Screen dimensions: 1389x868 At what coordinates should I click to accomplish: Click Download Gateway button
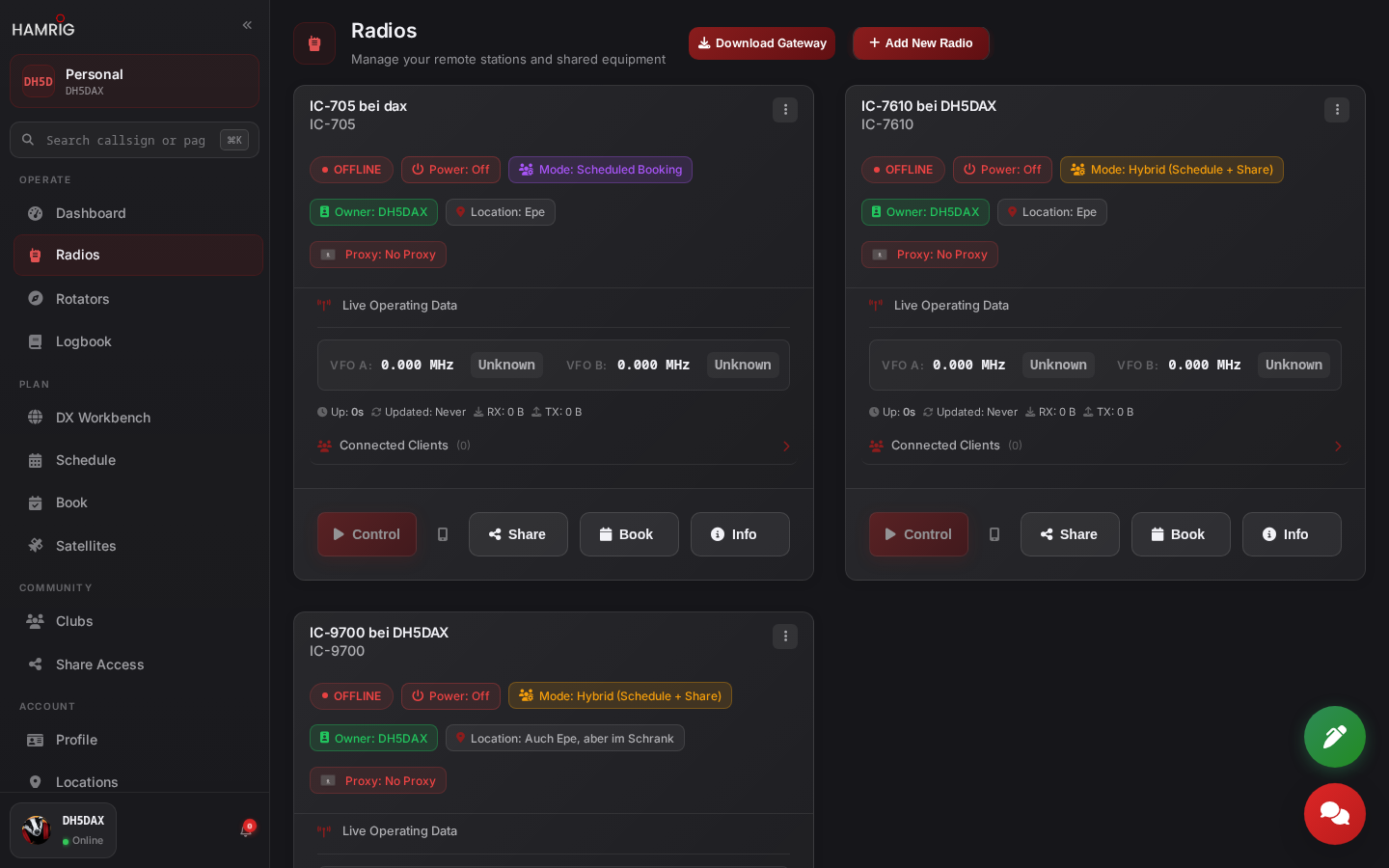click(x=762, y=43)
